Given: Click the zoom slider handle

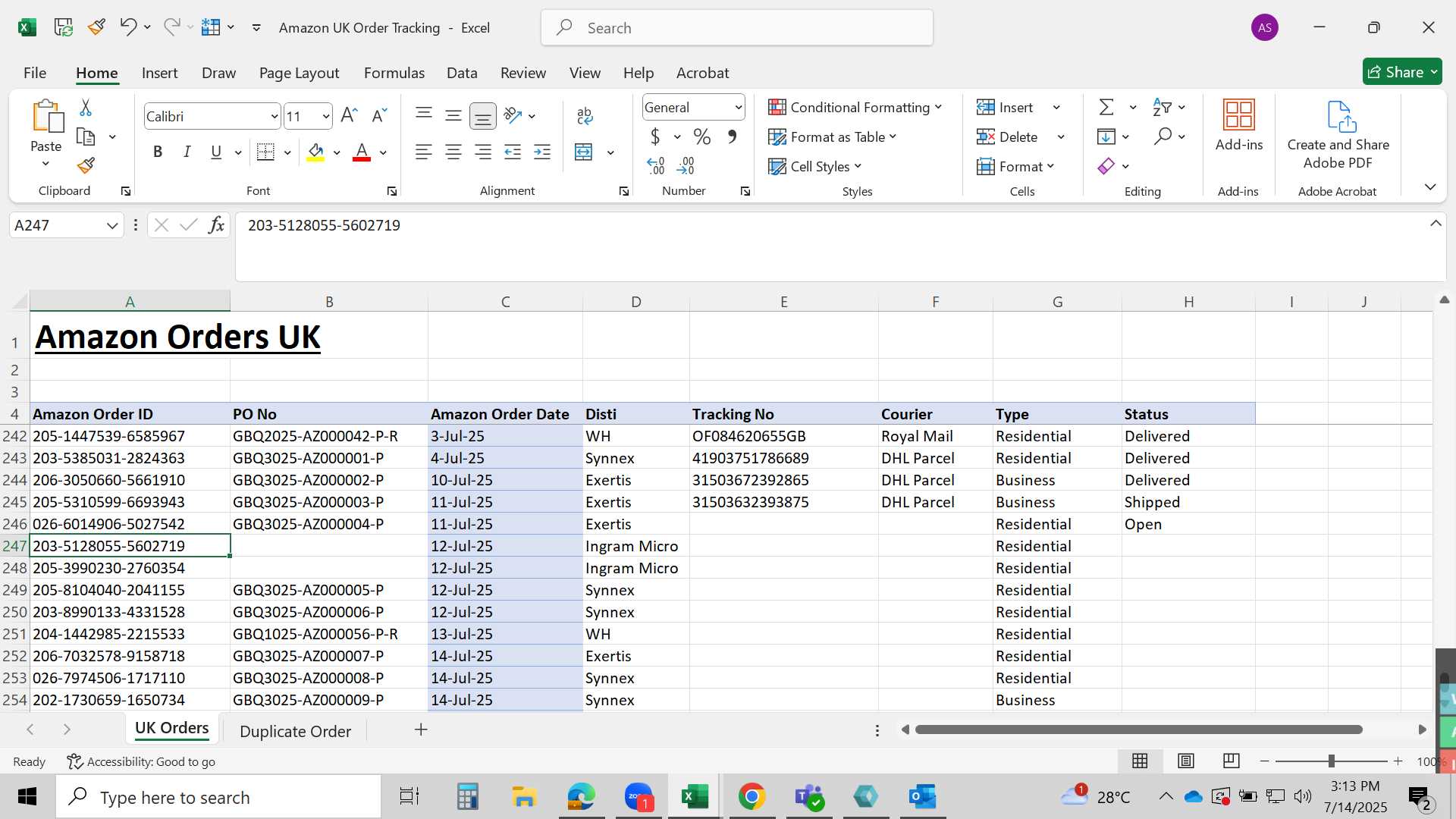Looking at the screenshot, I should (1331, 761).
